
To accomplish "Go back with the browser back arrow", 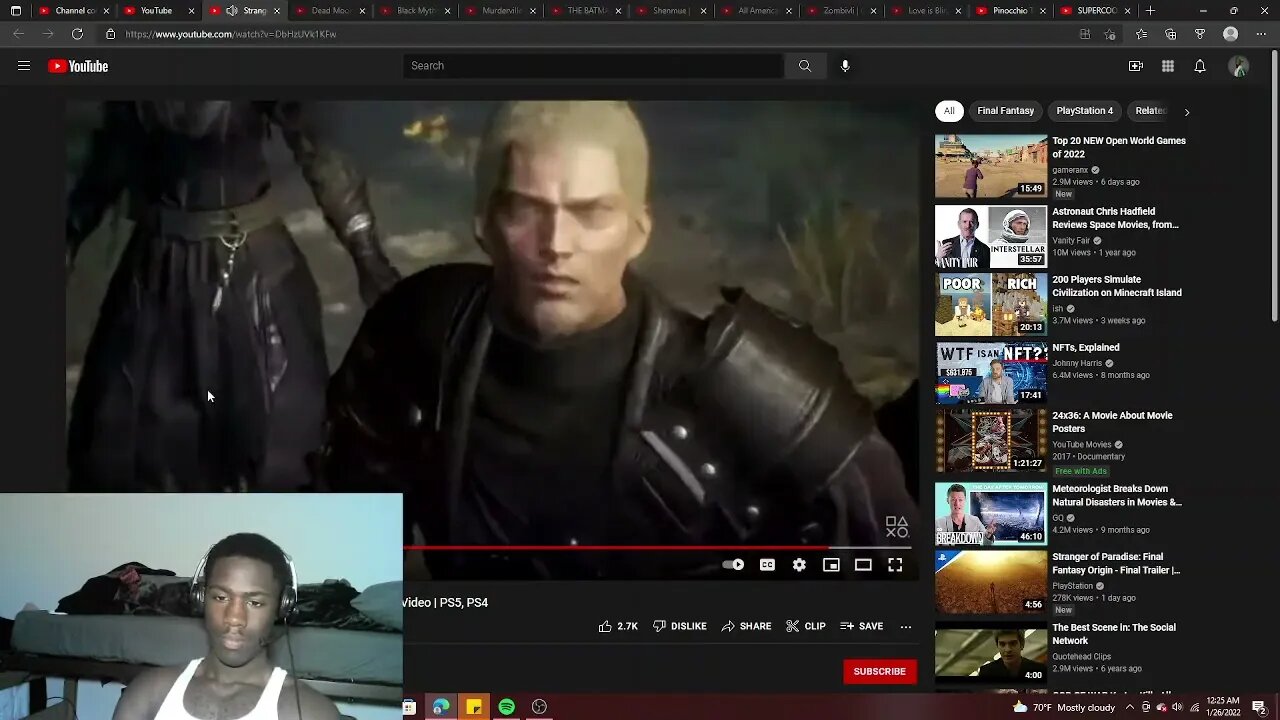I will coord(19,34).
